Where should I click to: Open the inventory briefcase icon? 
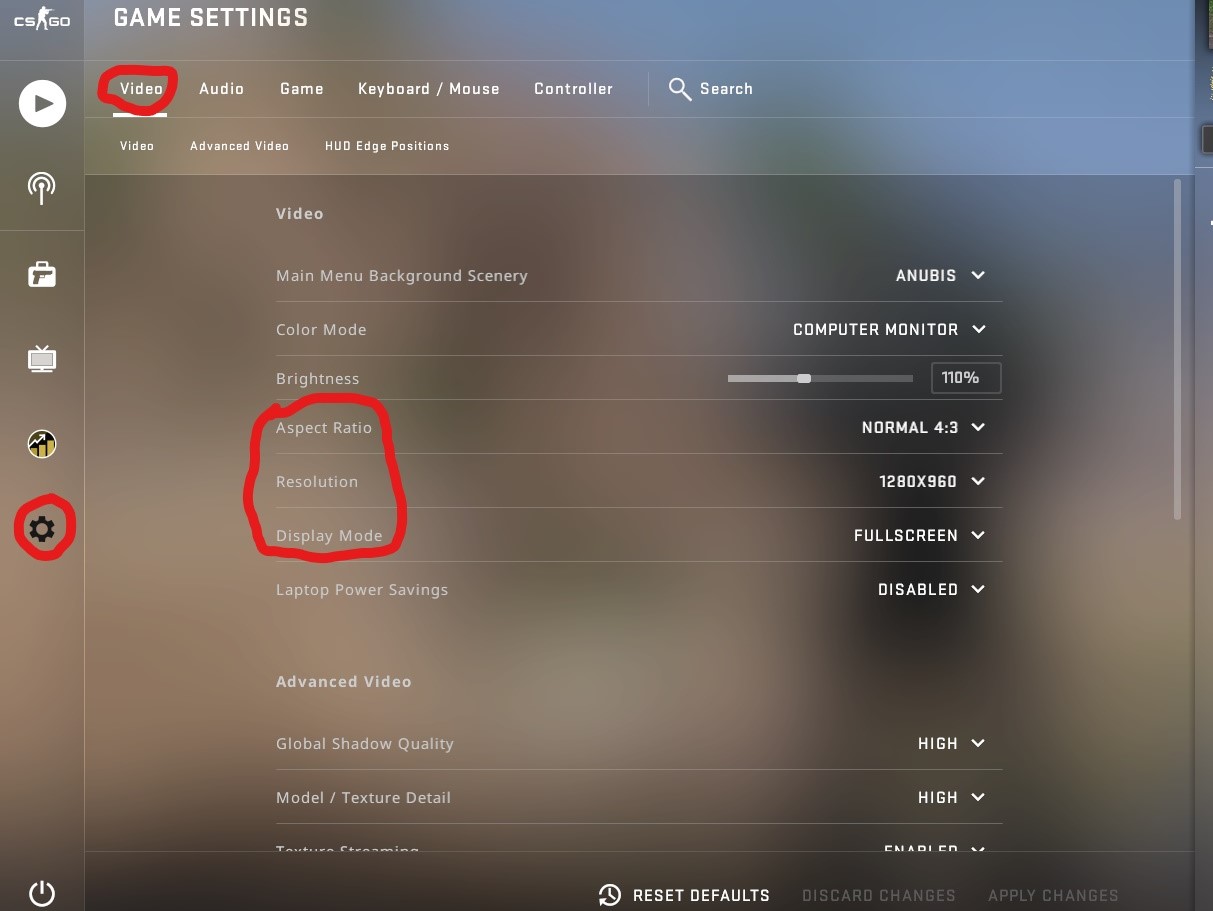point(42,274)
